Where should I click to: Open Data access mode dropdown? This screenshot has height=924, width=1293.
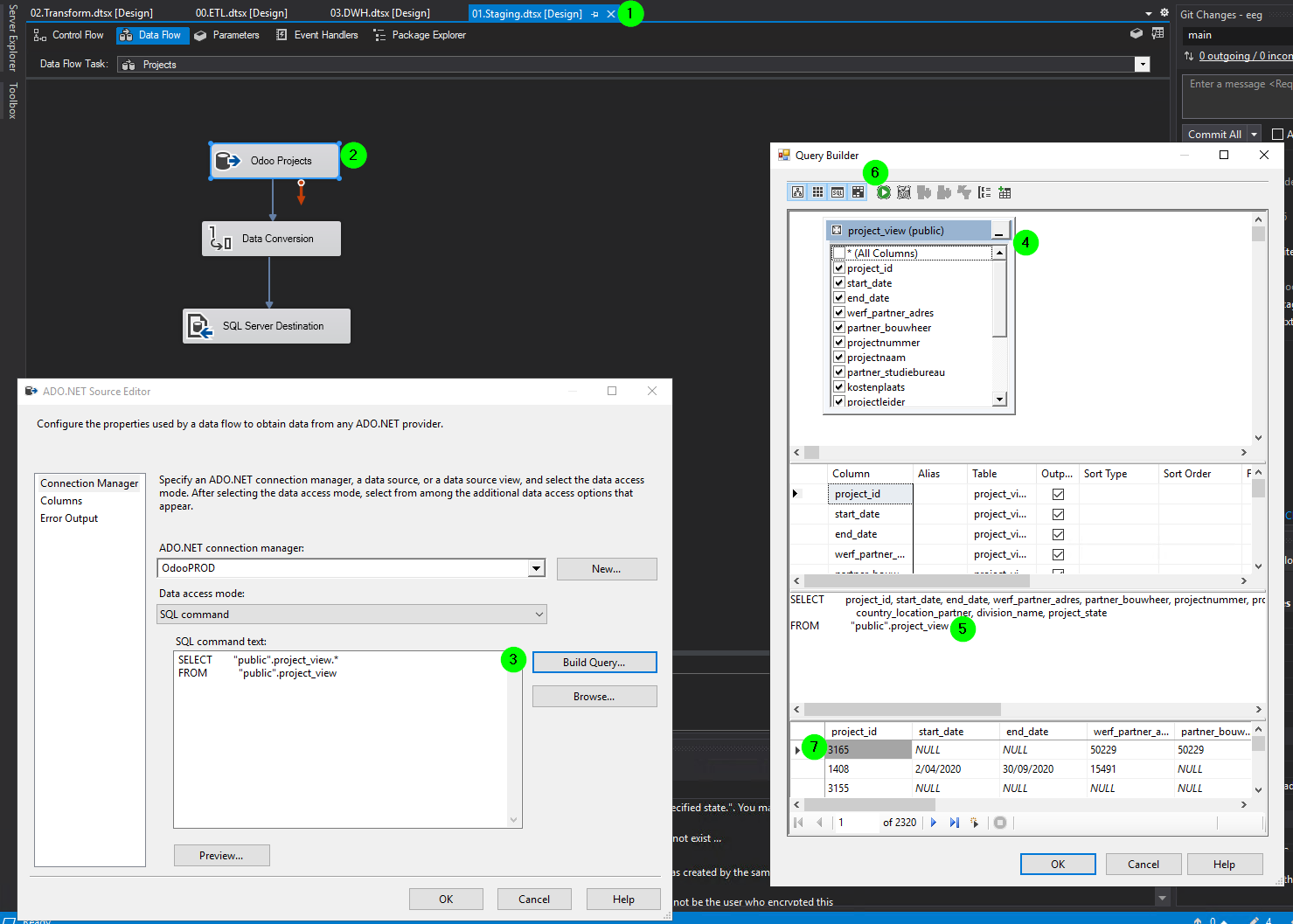point(539,615)
